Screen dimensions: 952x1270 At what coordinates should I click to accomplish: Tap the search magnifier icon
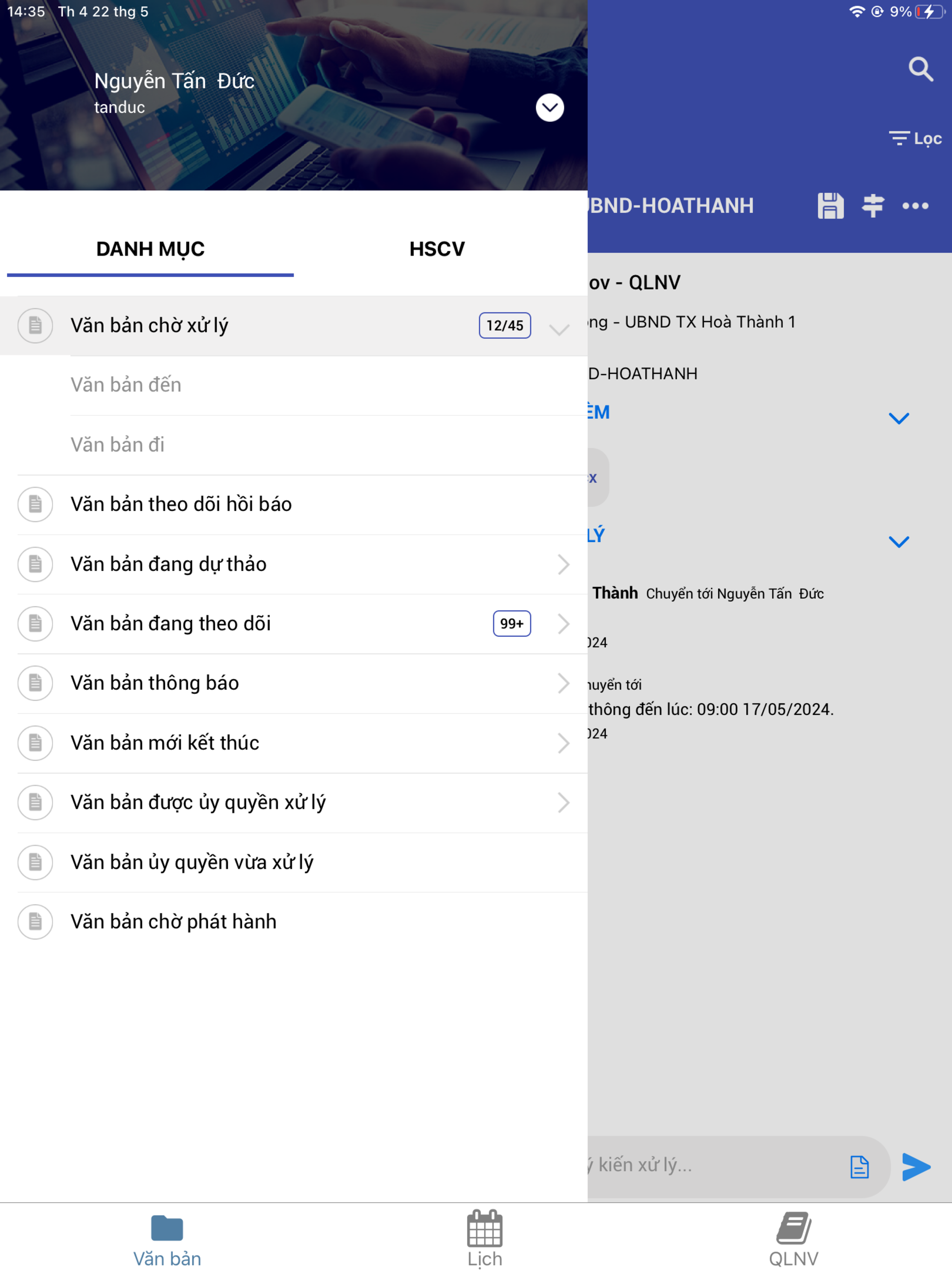(x=920, y=69)
